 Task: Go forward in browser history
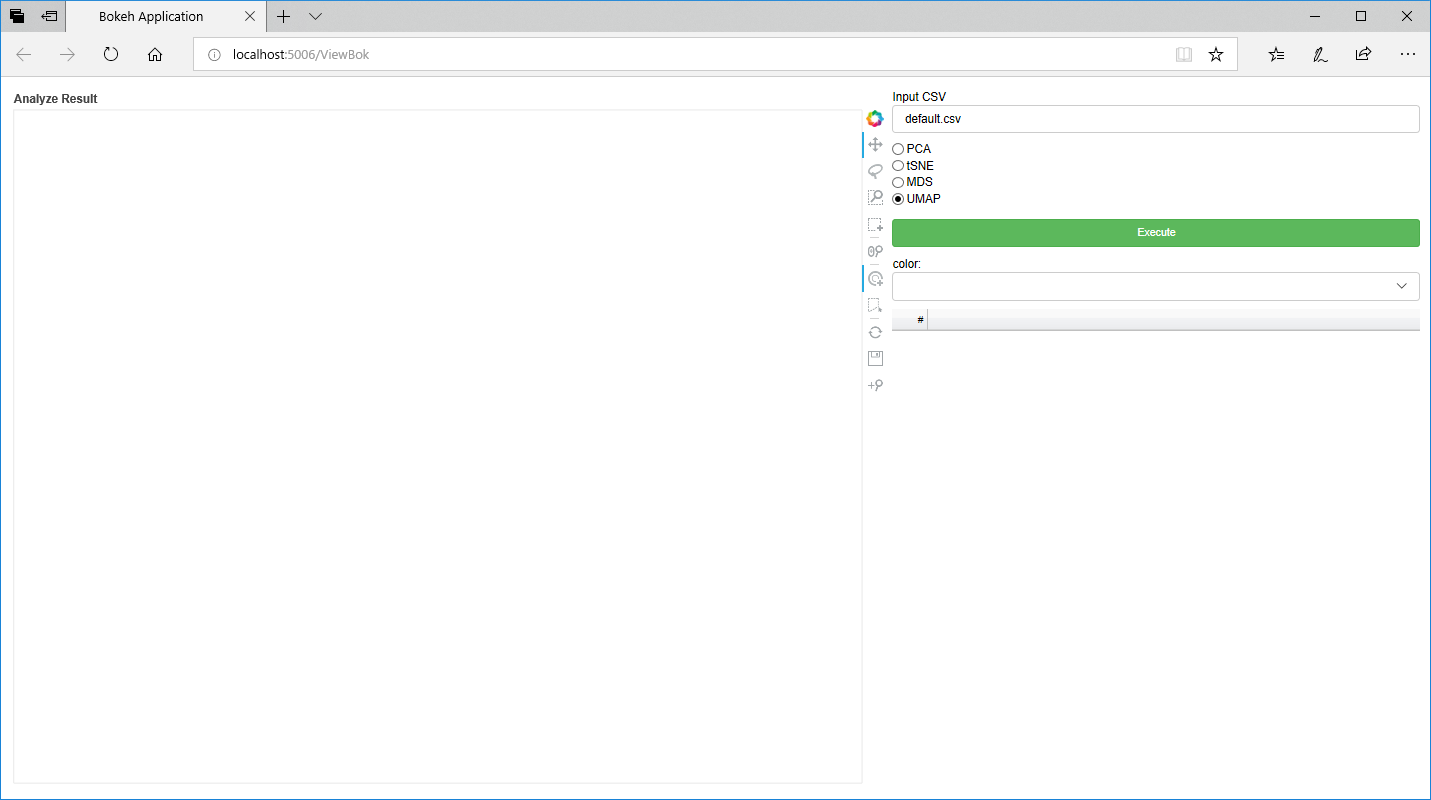tap(68, 55)
